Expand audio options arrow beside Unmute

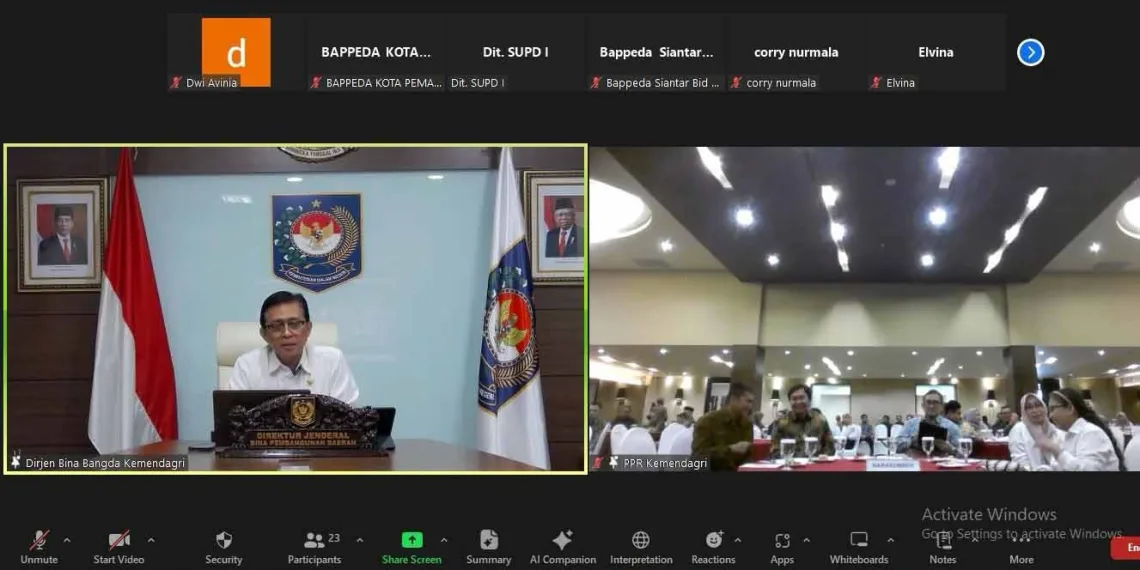(68, 540)
